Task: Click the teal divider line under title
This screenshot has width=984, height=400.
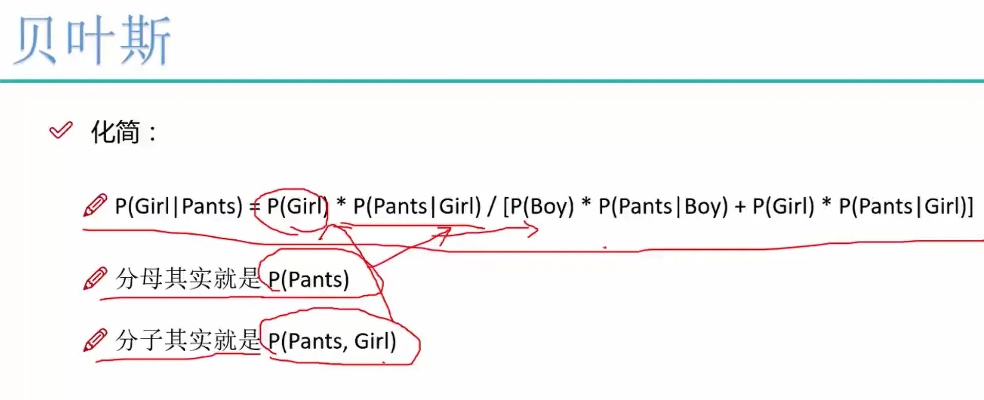Action: 492,82
